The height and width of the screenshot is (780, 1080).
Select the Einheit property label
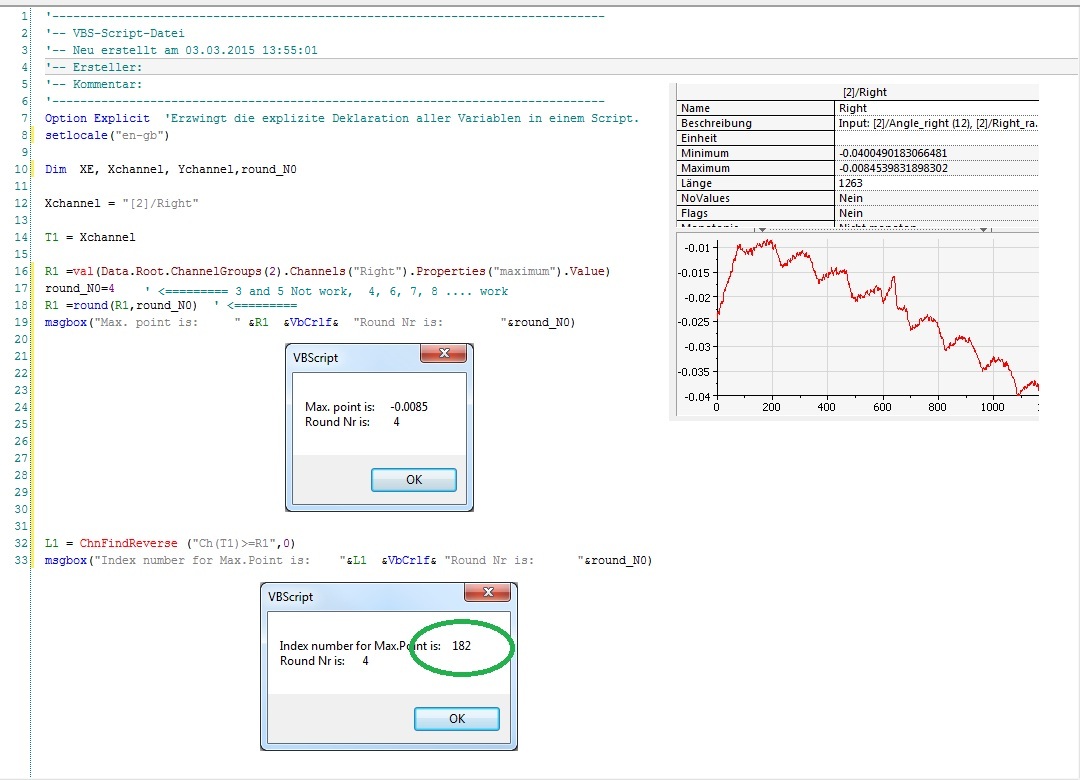click(756, 138)
